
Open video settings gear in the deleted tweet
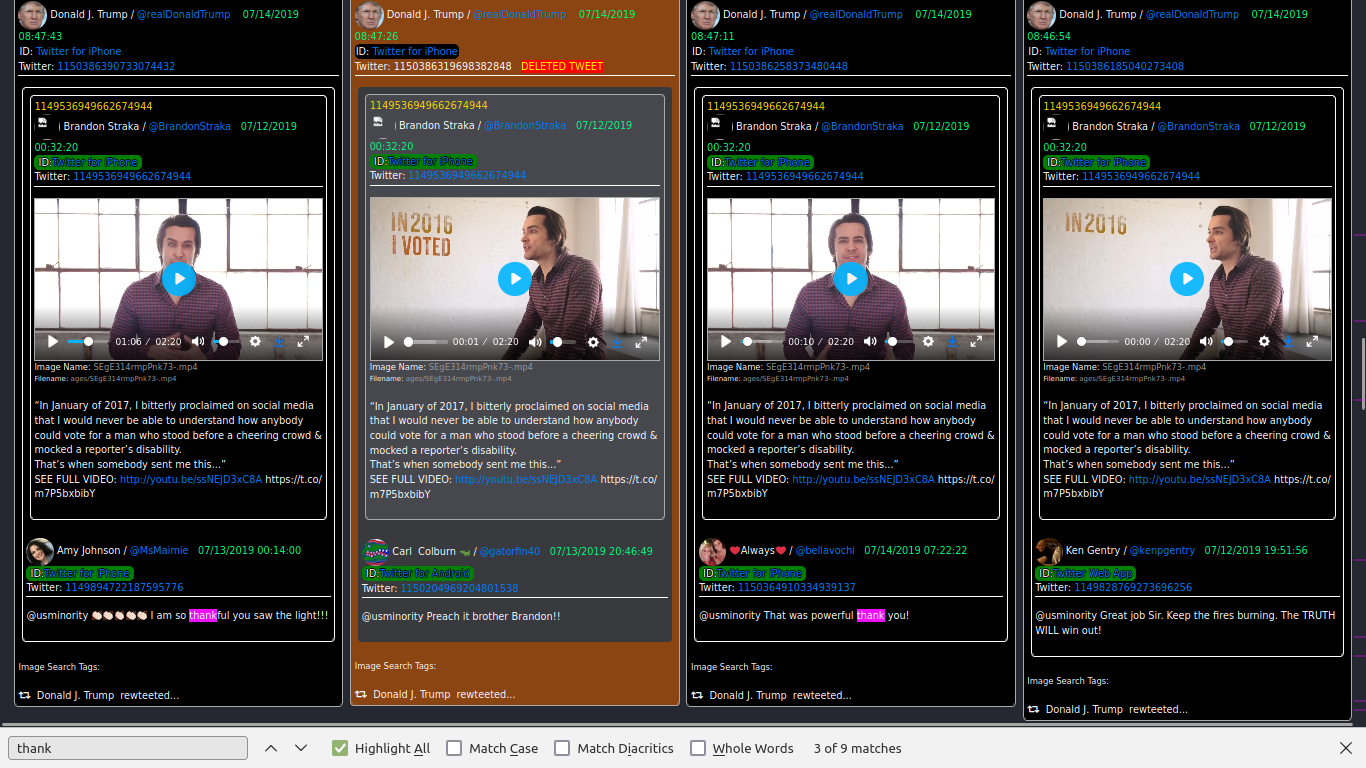click(x=593, y=342)
